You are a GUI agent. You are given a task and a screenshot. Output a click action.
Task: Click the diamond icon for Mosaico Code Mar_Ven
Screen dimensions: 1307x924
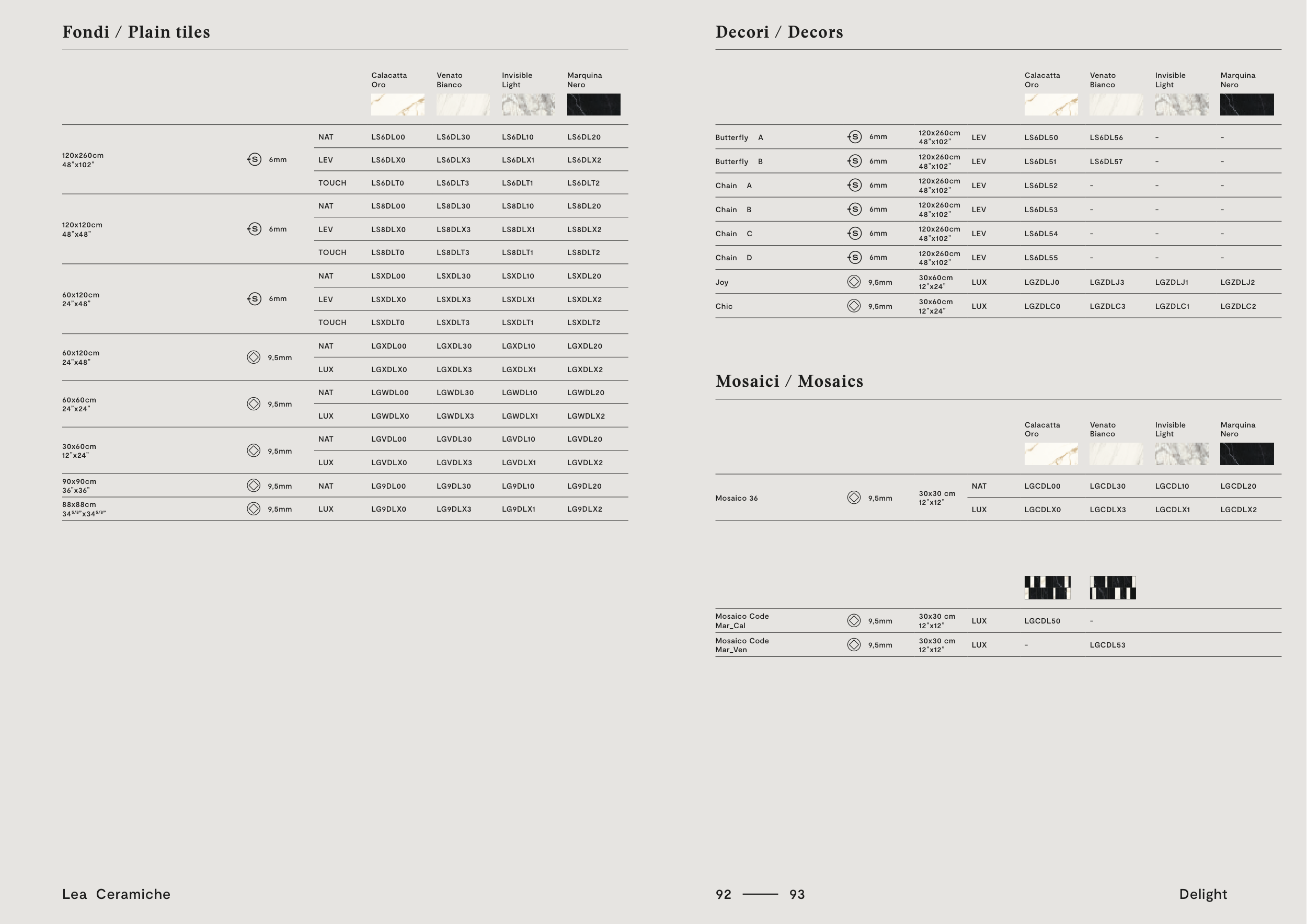point(854,644)
